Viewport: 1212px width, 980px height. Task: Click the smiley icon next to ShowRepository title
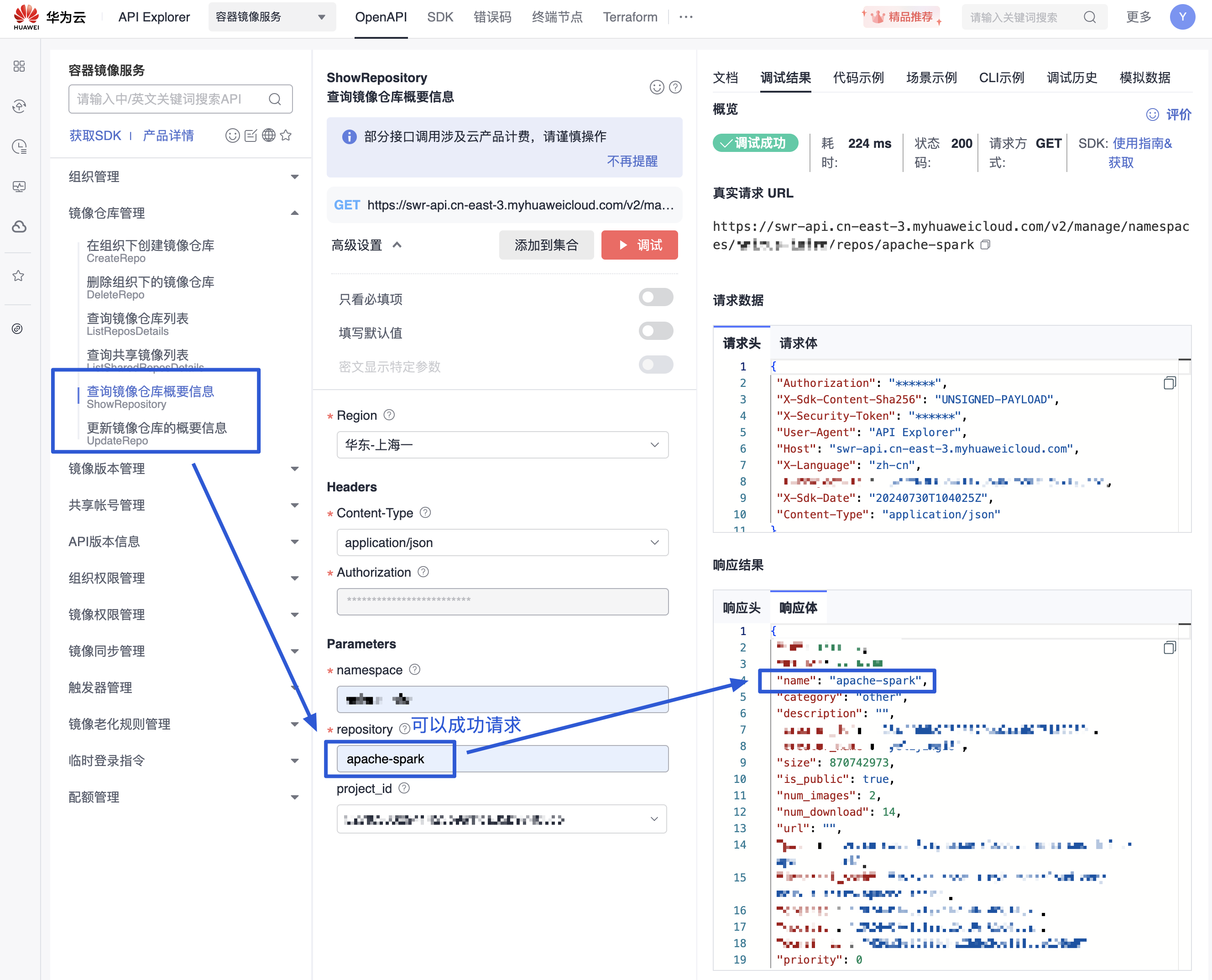pyautogui.click(x=657, y=88)
